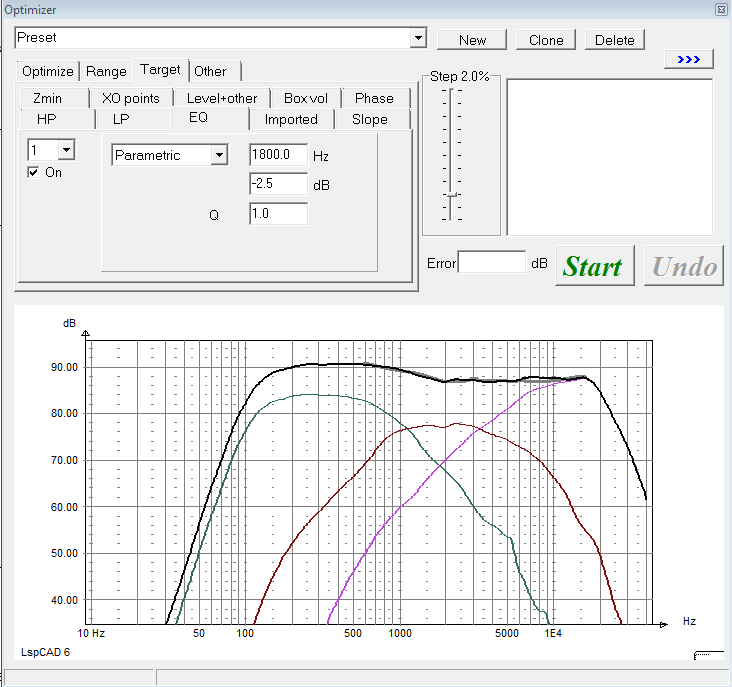Click the frequency Hz input field

[x=278, y=155]
